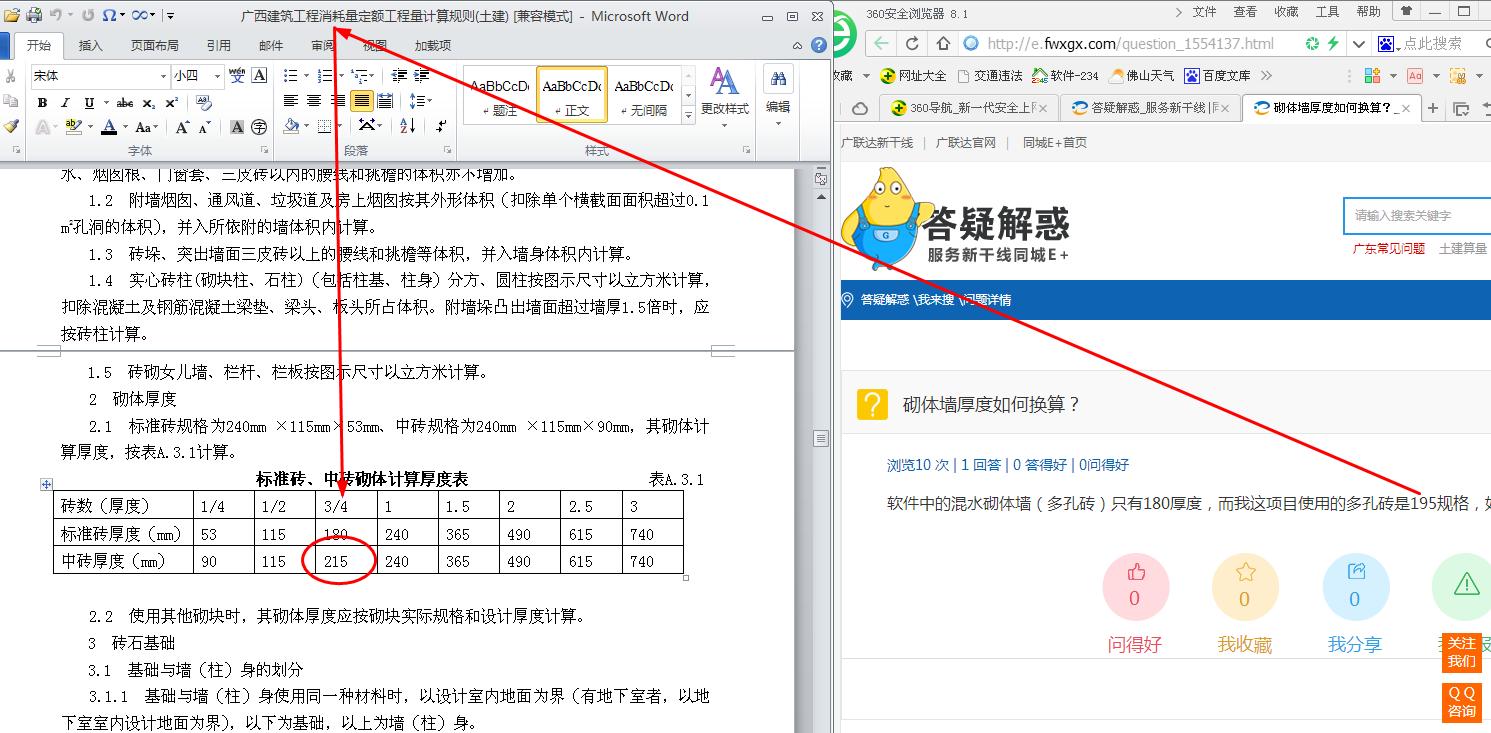
Task: Open font name dropdown showing 宋体
Action: [163, 76]
